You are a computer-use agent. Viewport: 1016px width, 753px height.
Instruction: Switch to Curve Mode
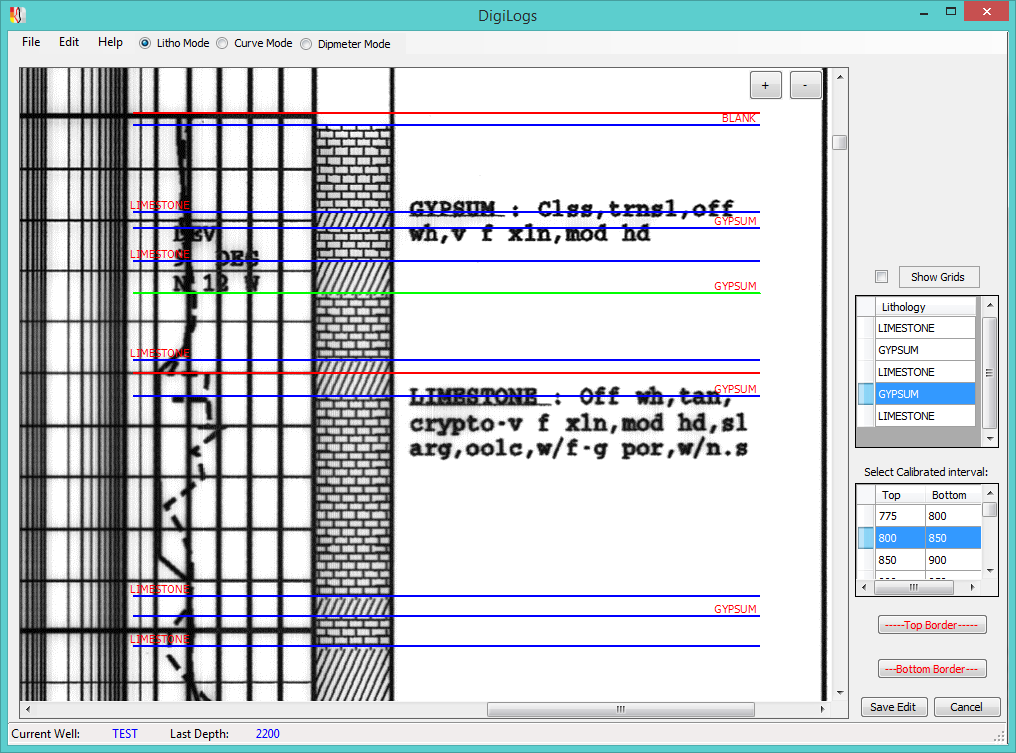[222, 43]
